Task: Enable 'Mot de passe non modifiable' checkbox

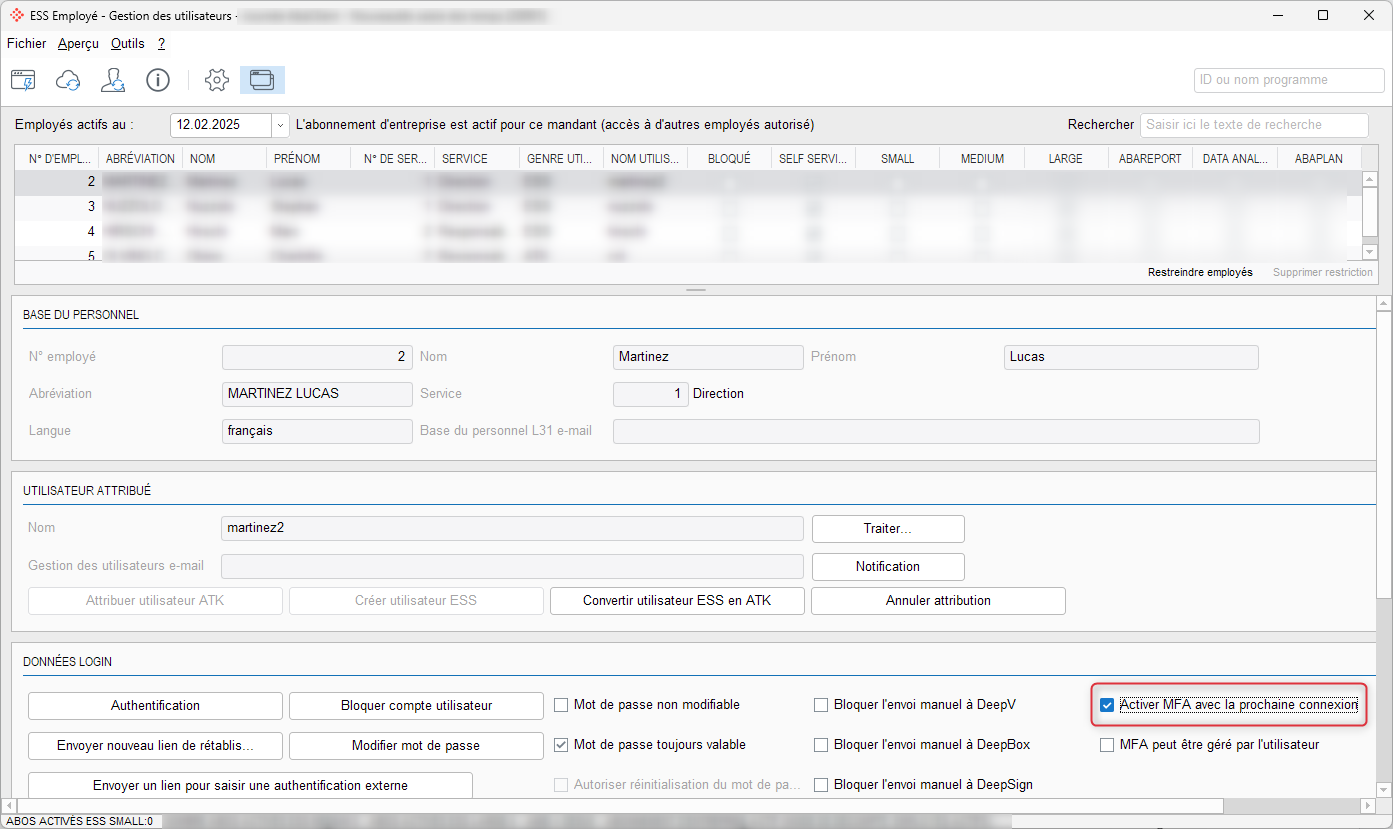Action: 561,705
